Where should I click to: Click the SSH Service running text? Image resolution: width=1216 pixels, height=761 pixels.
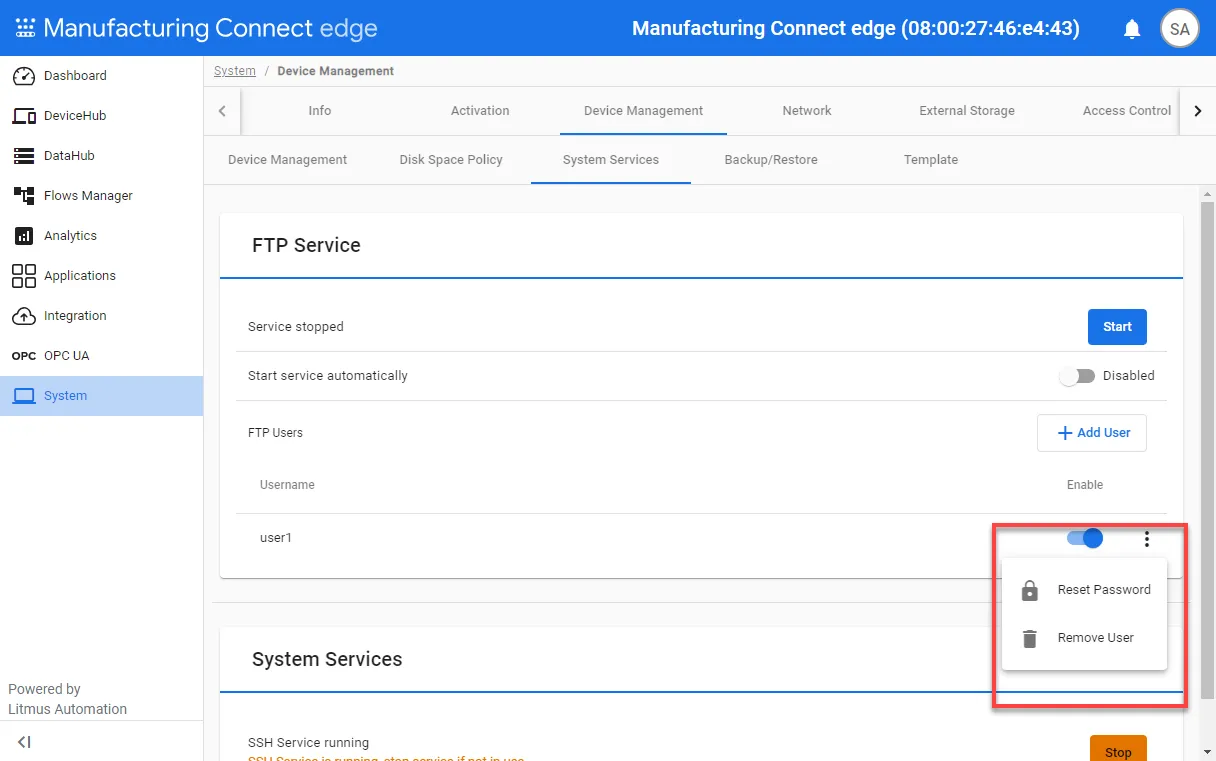point(308,743)
